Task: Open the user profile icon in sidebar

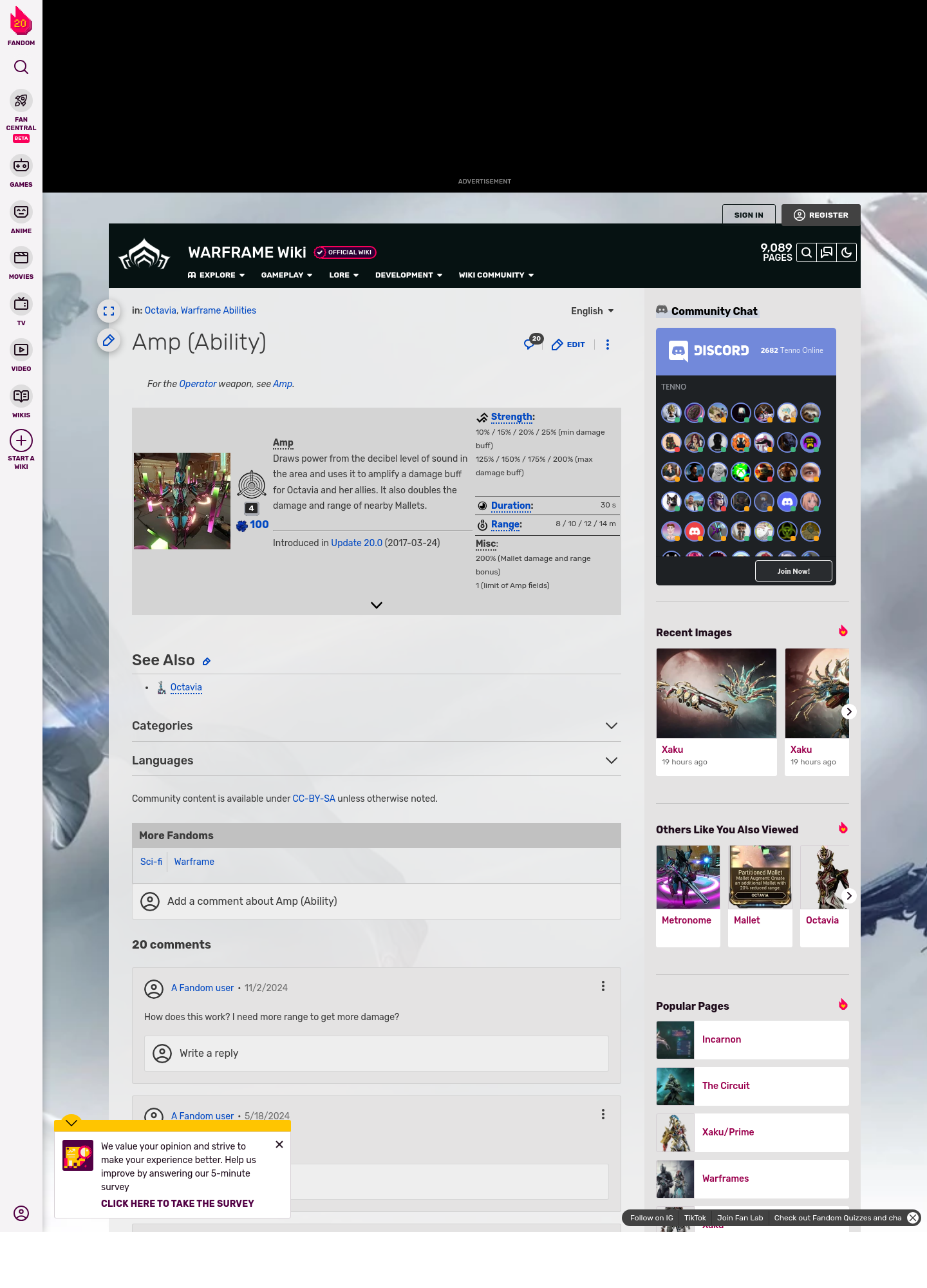Action: click(21, 1213)
